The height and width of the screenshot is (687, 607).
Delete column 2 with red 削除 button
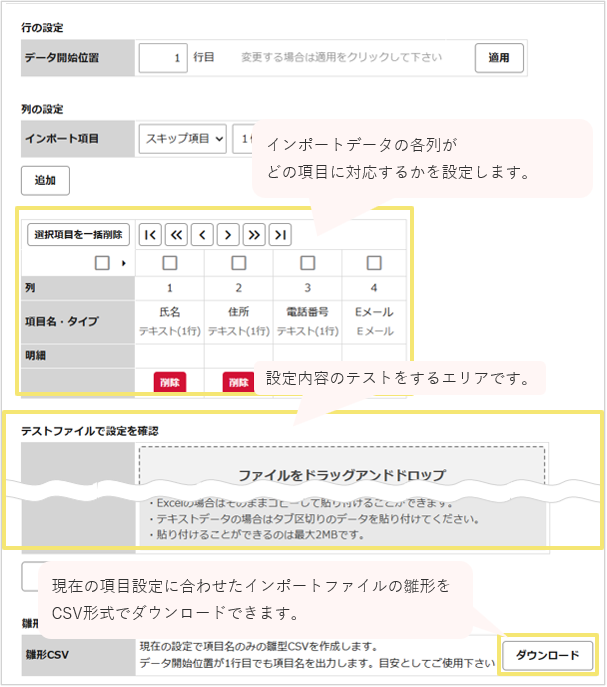238,382
